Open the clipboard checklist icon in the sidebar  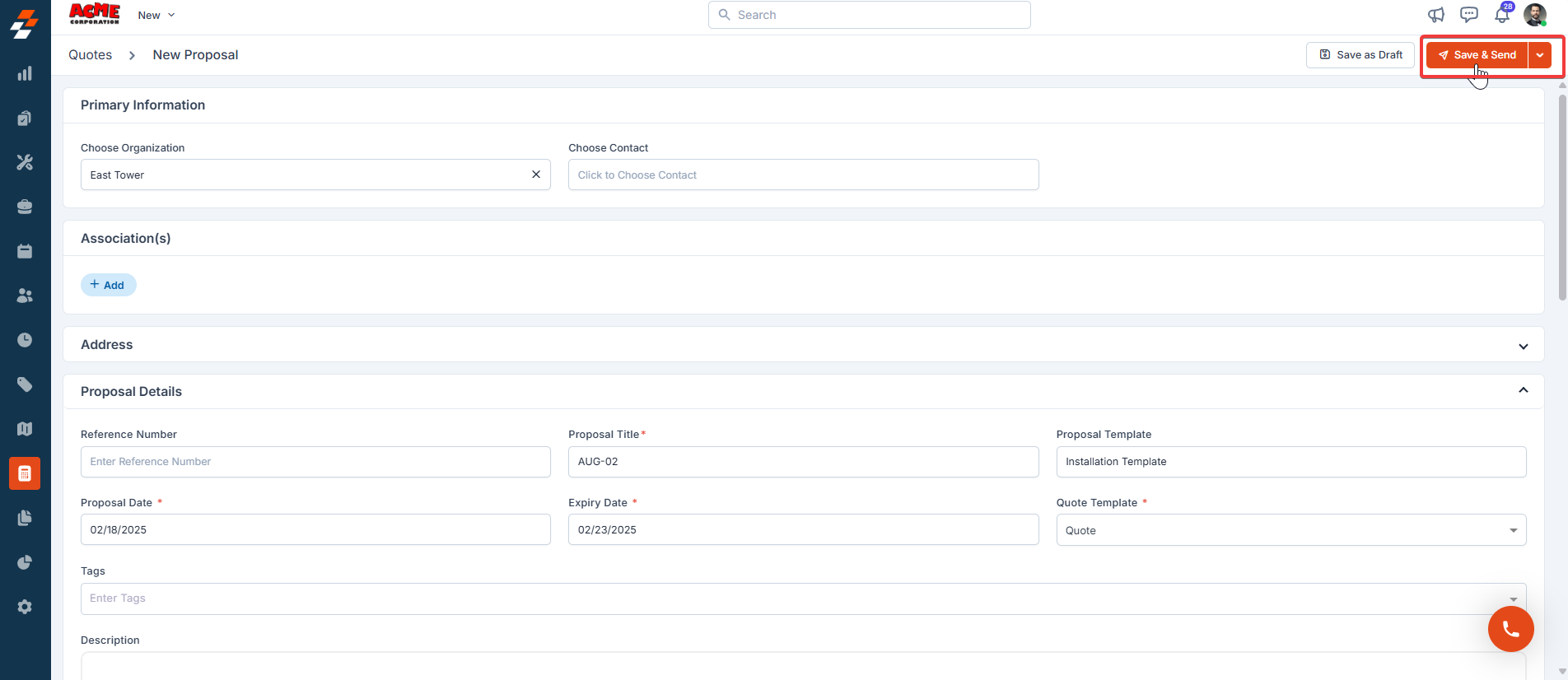[25, 118]
